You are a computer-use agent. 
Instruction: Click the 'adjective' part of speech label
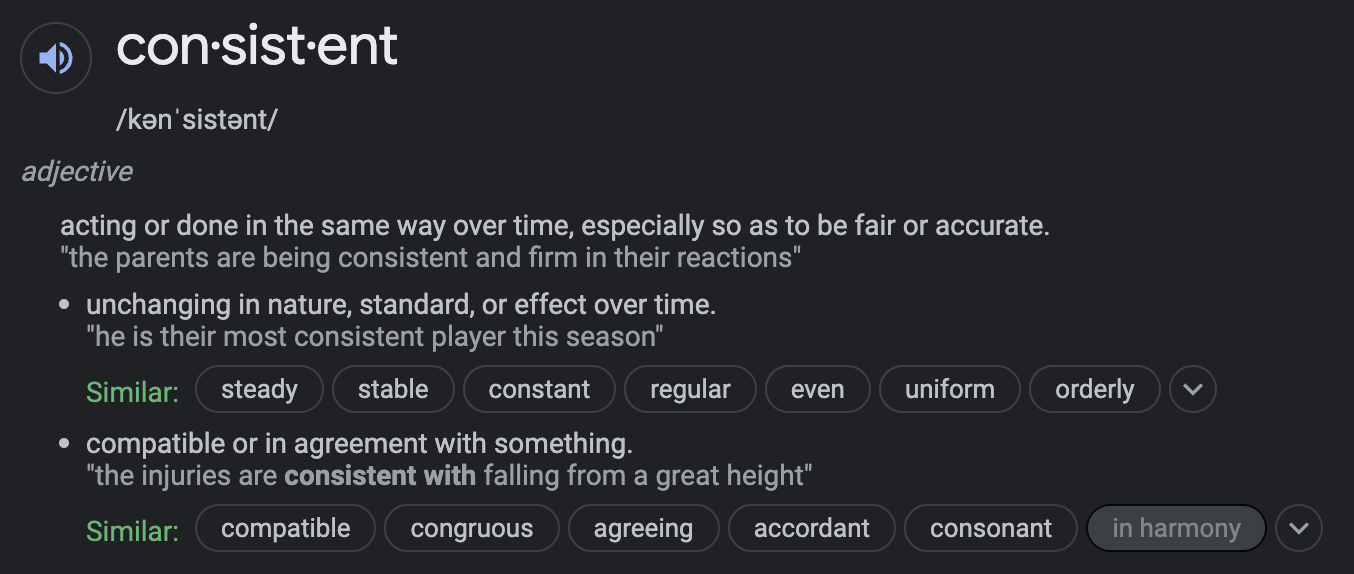[77, 172]
